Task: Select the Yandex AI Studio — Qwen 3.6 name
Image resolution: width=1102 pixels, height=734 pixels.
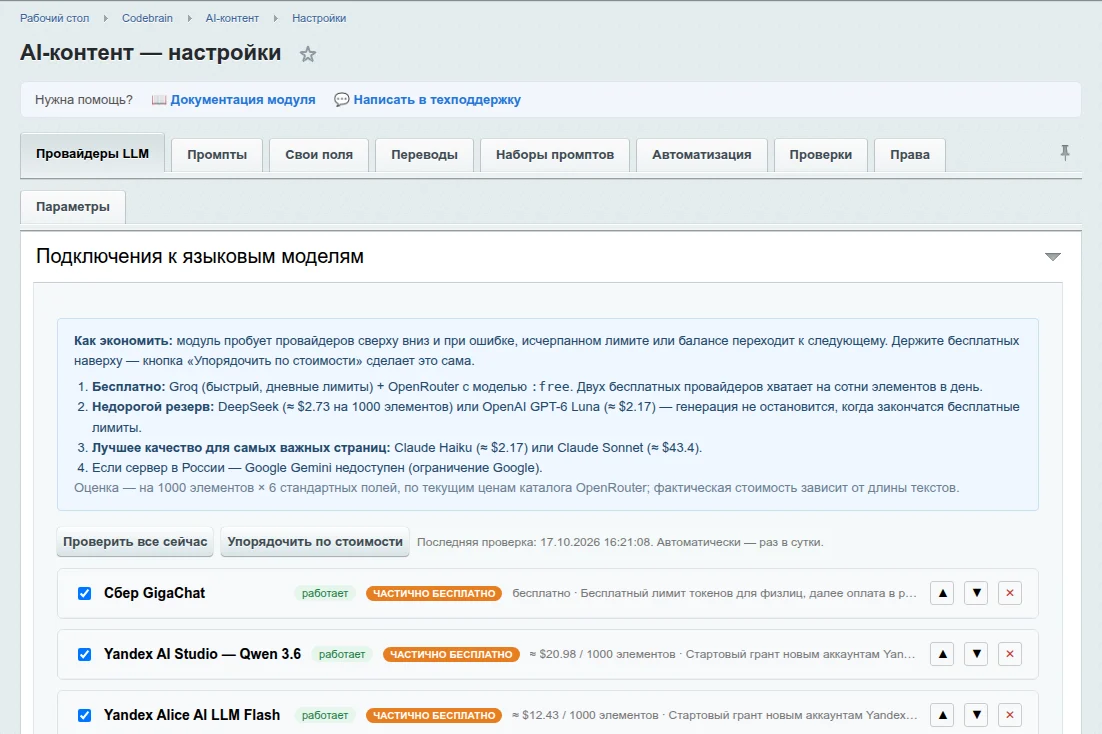Action: (202, 655)
